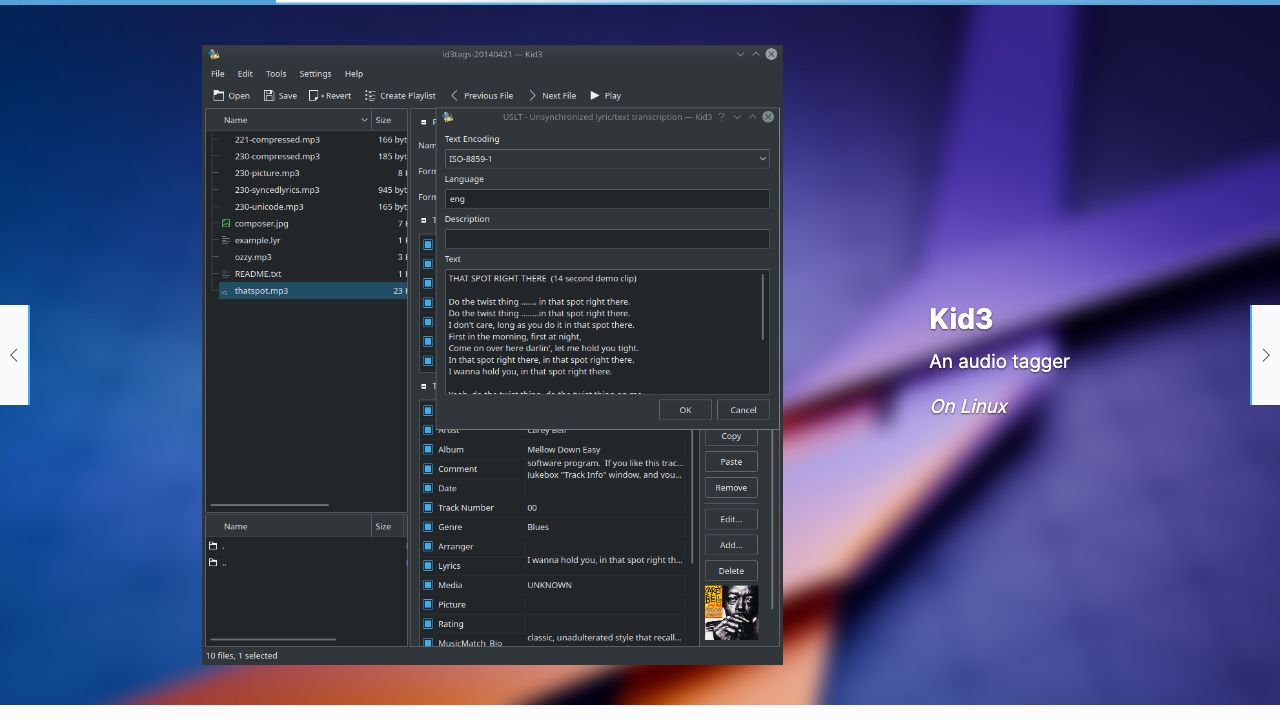Click the Name column header in directory list
Image resolution: width=1280 pixels, height=720 pixels.
(x=289, y=526)
